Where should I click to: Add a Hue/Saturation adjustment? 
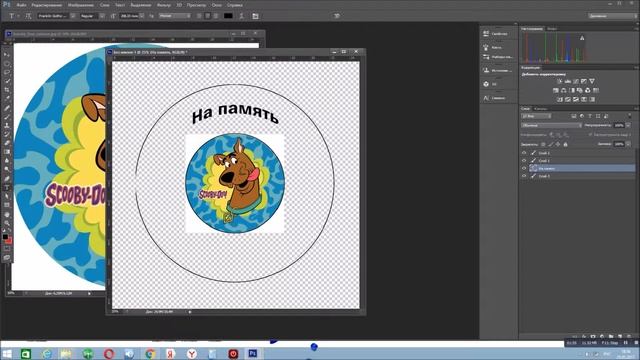click(x=556, y=90)
